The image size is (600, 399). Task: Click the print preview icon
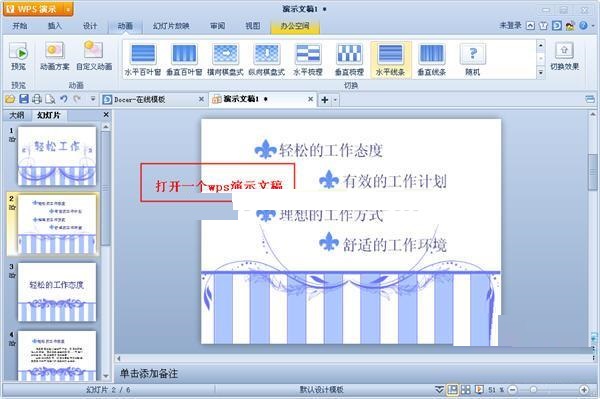(x=50, y=99)
